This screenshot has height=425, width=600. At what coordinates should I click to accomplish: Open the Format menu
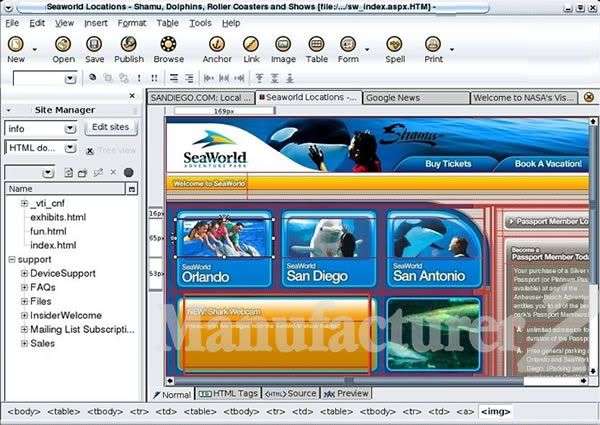(132, 23)
